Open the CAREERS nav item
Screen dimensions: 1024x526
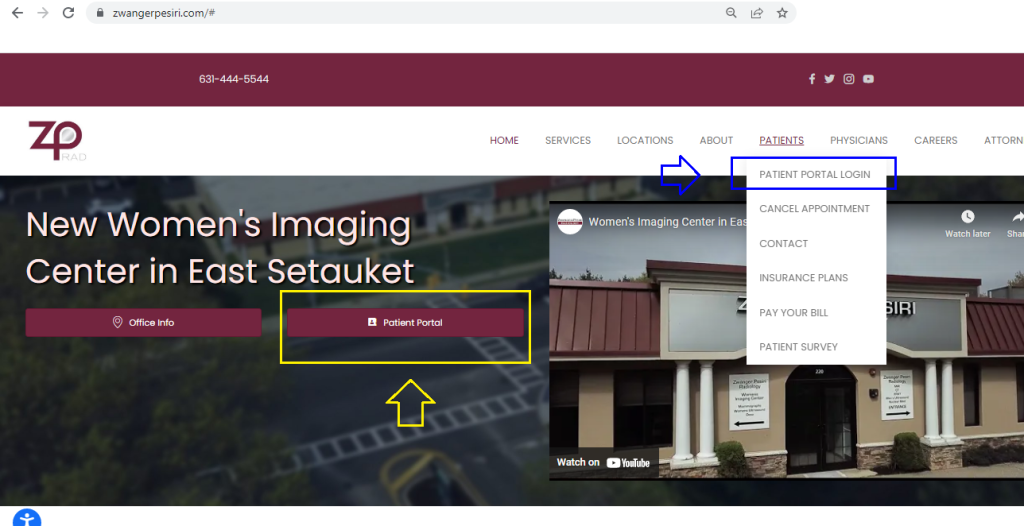click(935, 140)
